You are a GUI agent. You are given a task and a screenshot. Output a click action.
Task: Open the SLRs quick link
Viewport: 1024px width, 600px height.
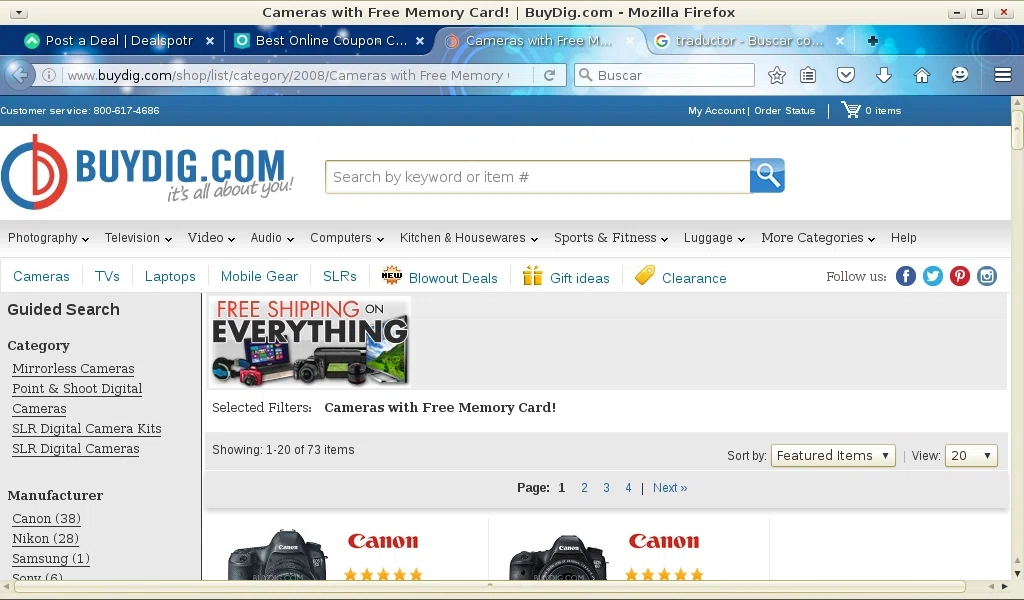[x=340, y=277]
